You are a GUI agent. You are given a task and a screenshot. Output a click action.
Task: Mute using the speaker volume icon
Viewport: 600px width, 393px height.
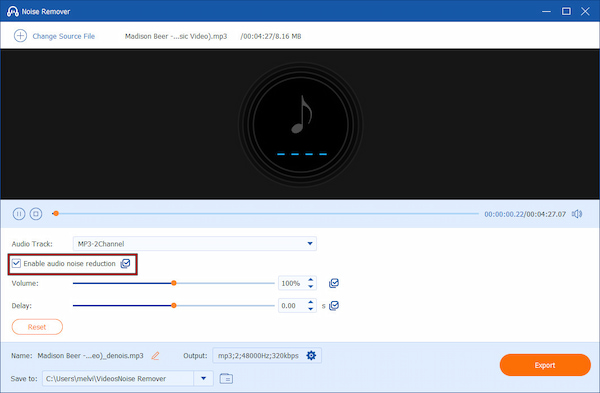tap(577, 214)
